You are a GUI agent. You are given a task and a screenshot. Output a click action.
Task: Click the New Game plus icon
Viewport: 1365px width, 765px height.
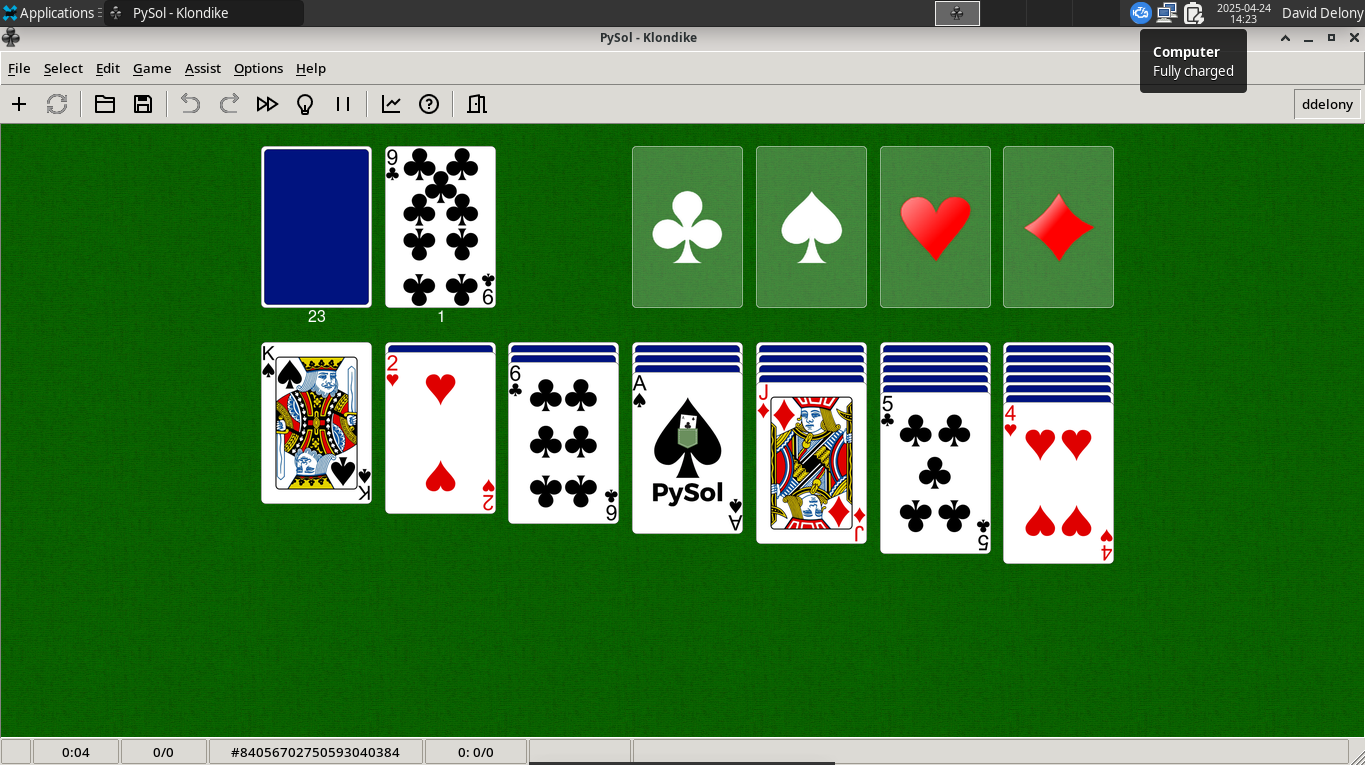(19, 104)
